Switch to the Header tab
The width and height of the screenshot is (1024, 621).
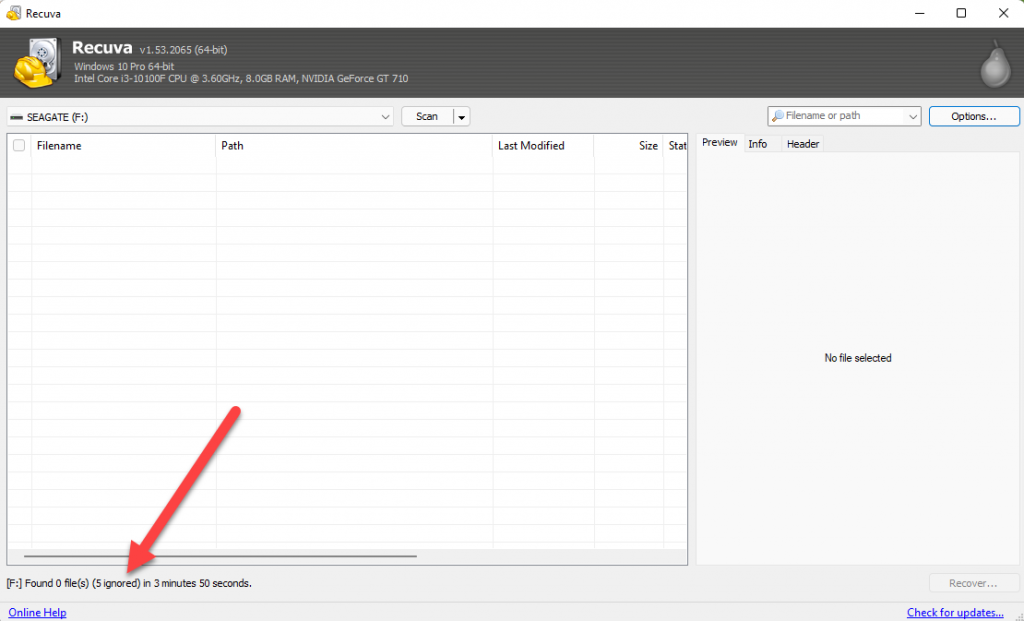point(802,143)
